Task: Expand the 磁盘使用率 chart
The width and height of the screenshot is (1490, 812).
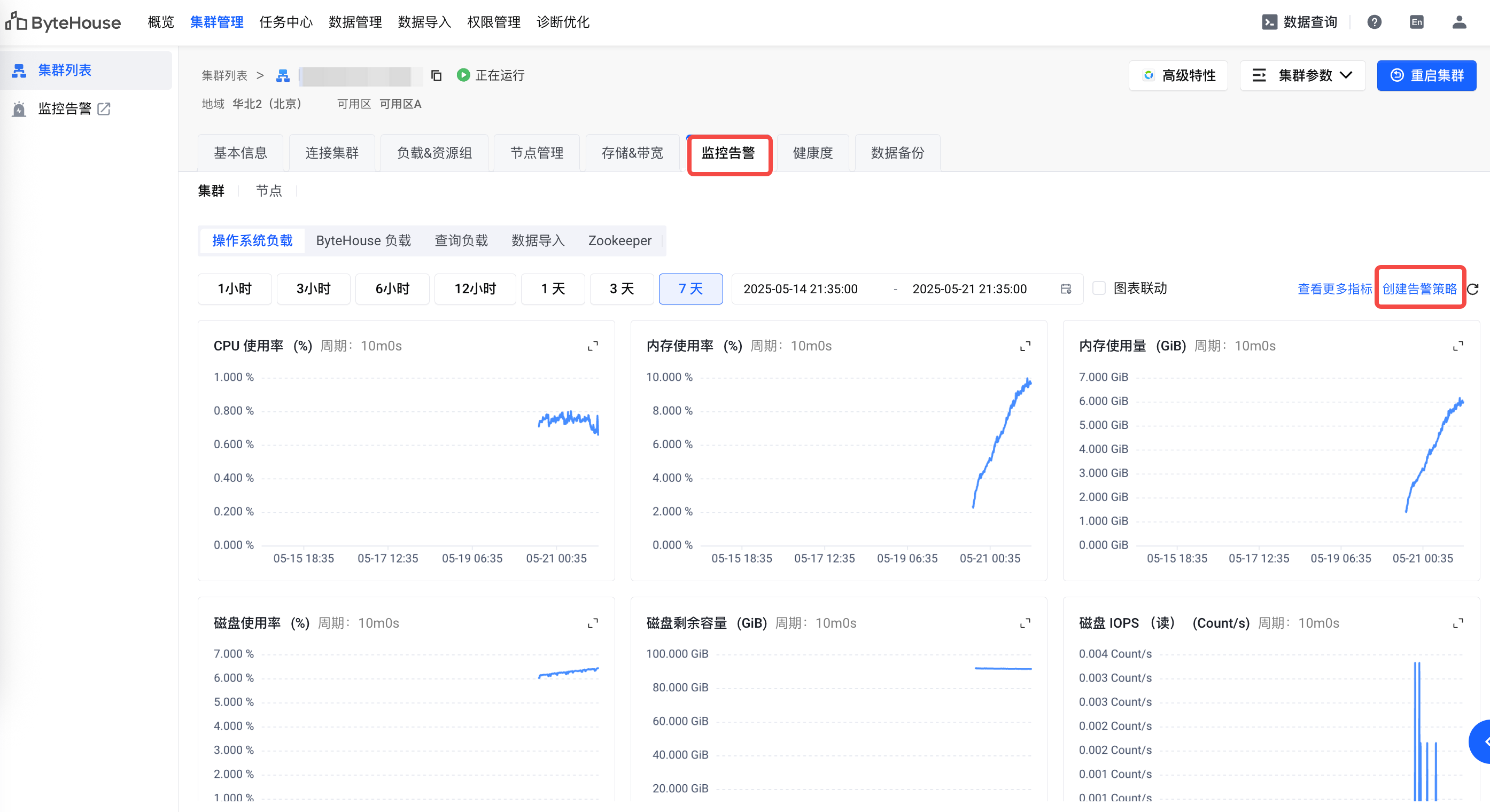Action: click(593, 623)
